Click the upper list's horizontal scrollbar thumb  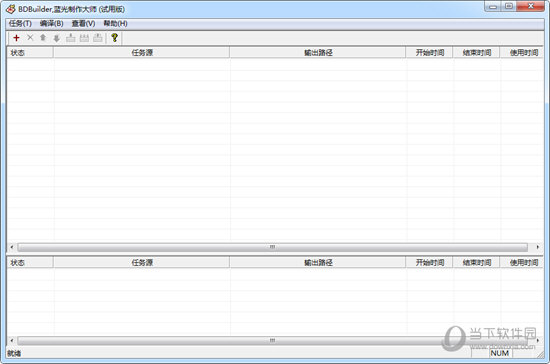coord(273,247)
